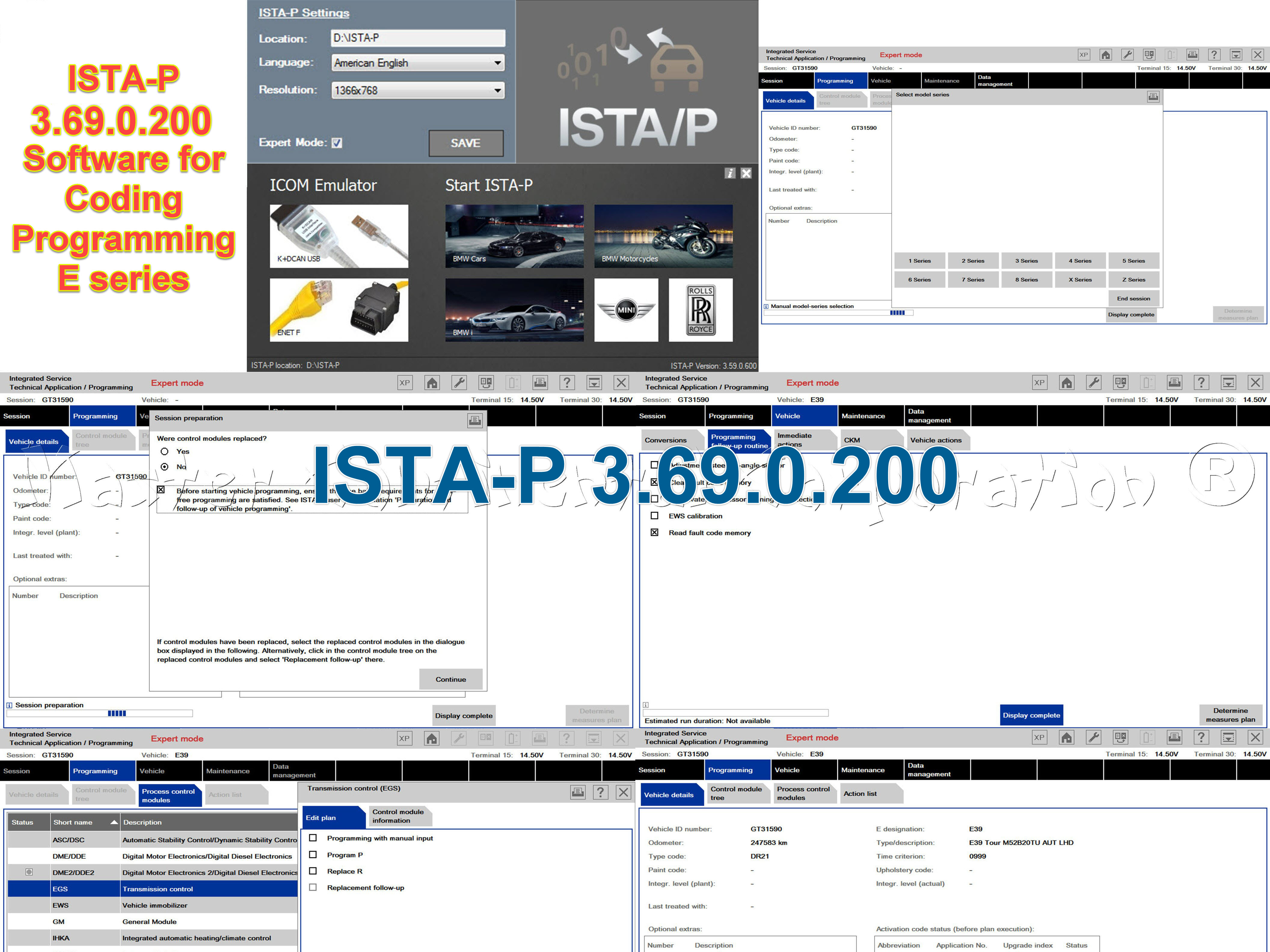Click the help icon in the Transmission control (EGS) dialog
1270x952 pixels.
[600, 792]
